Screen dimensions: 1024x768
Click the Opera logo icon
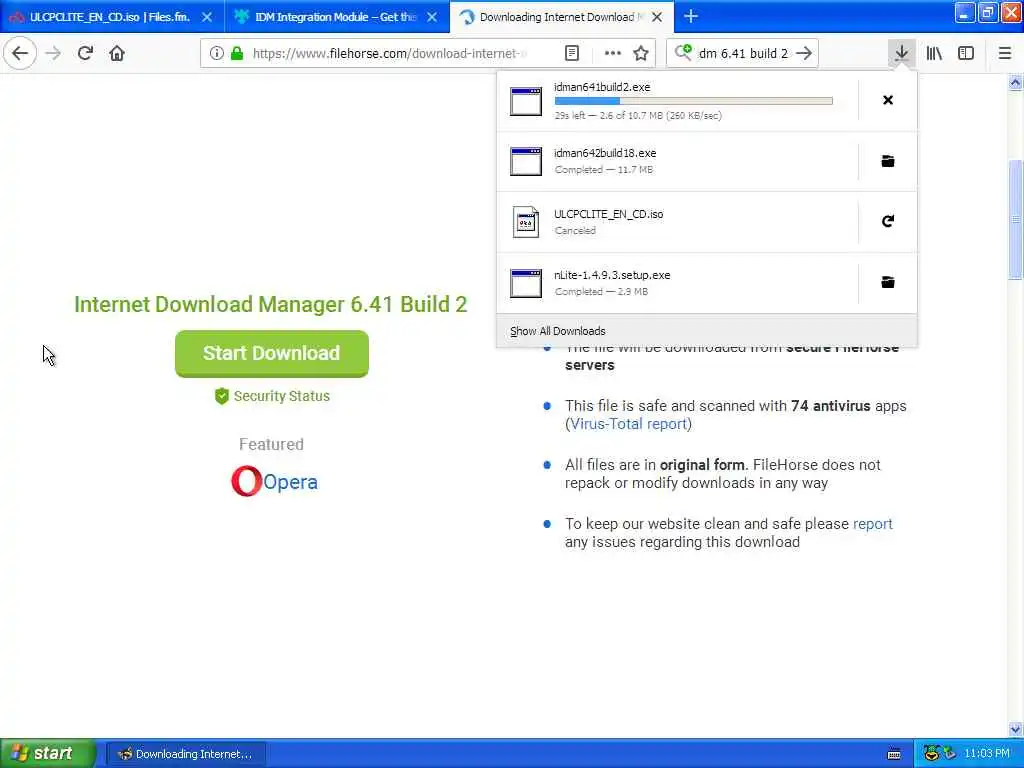coord(246,481)
